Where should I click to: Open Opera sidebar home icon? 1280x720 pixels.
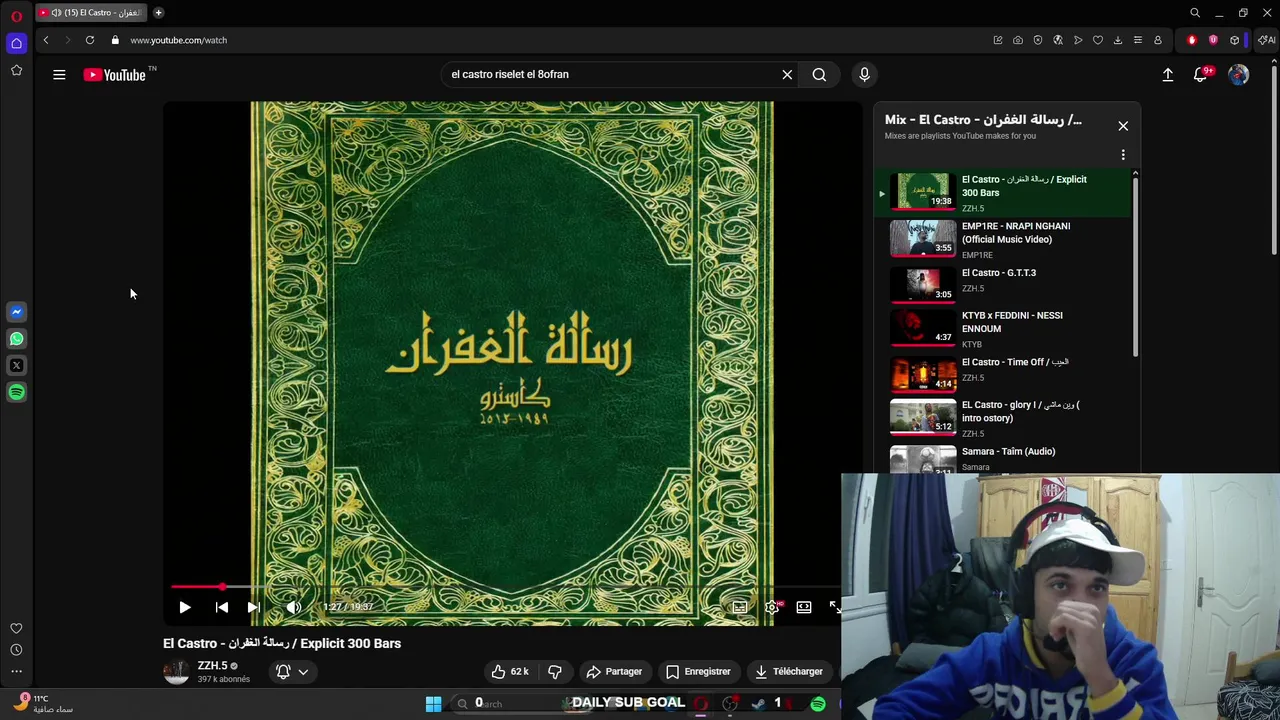coord(16,43)
